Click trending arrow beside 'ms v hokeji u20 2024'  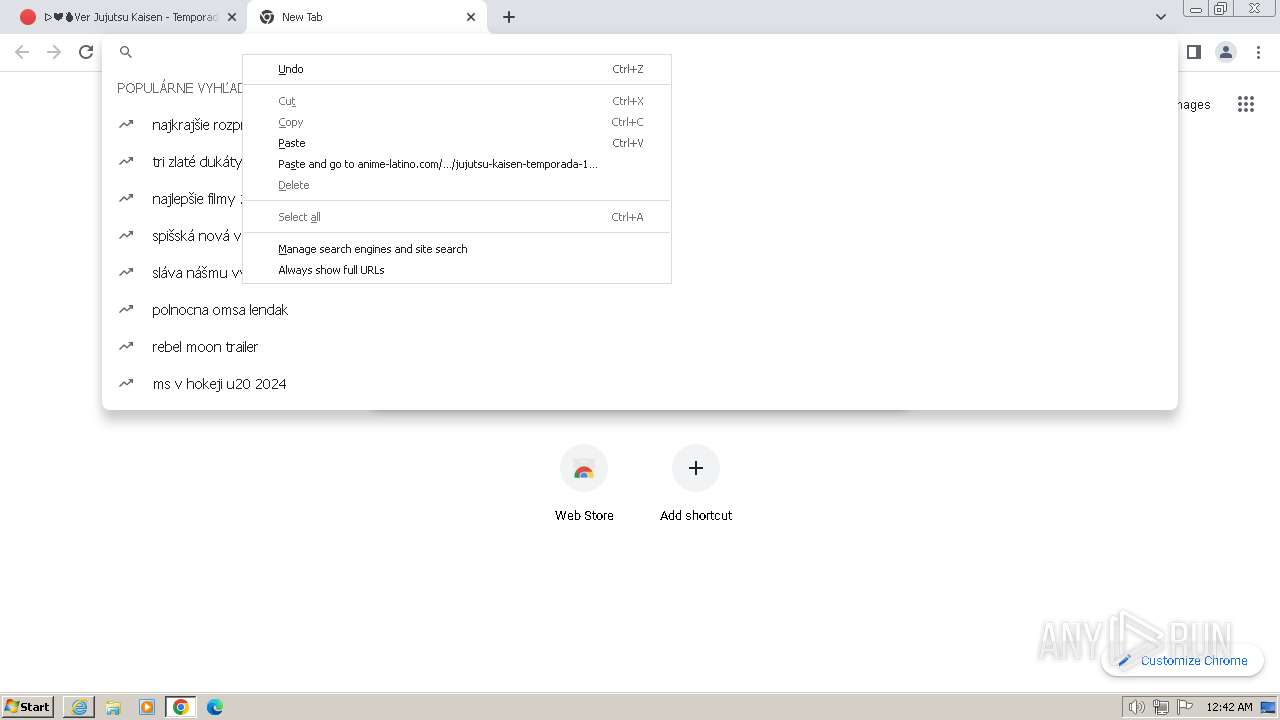(126, 383)
